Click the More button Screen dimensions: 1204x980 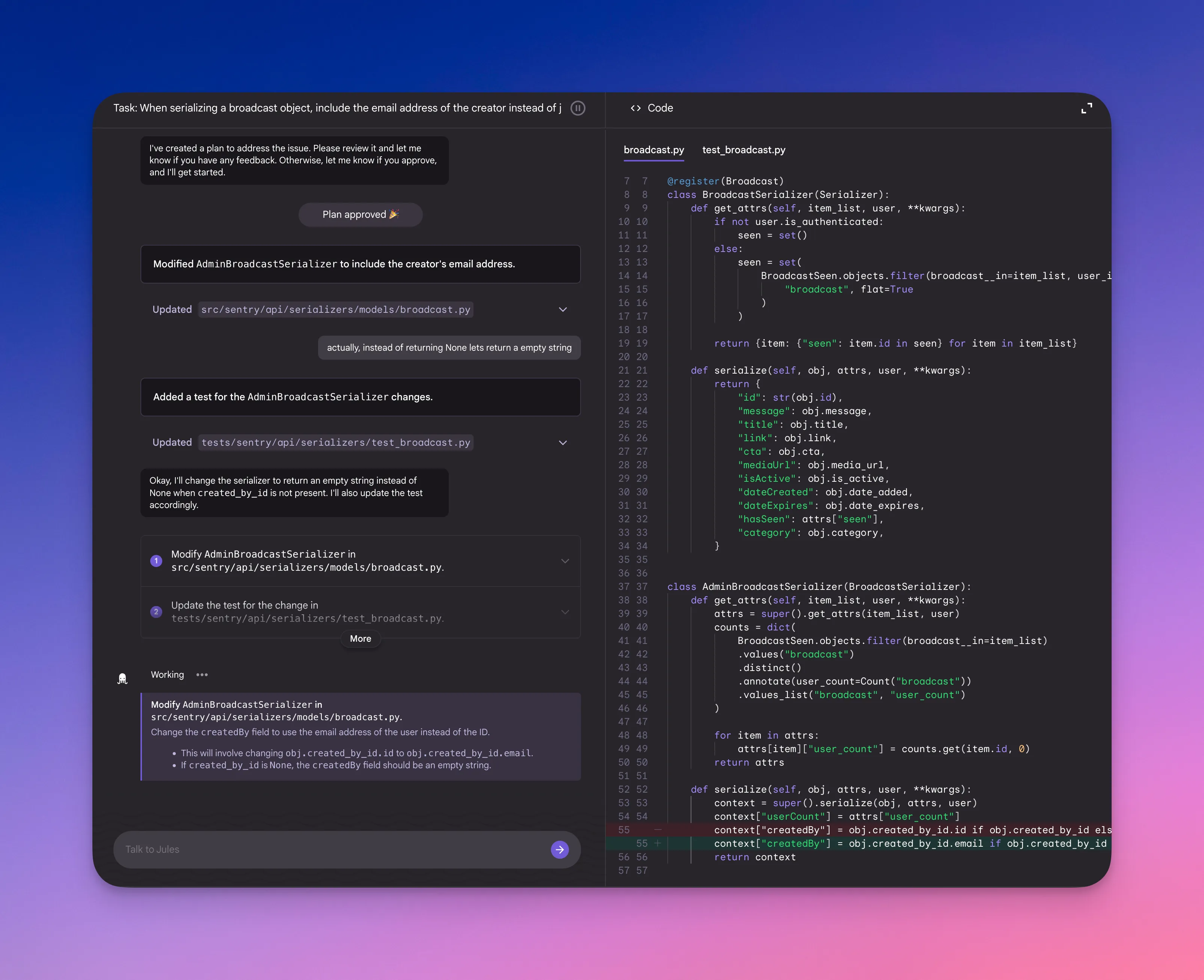[360, 638]
